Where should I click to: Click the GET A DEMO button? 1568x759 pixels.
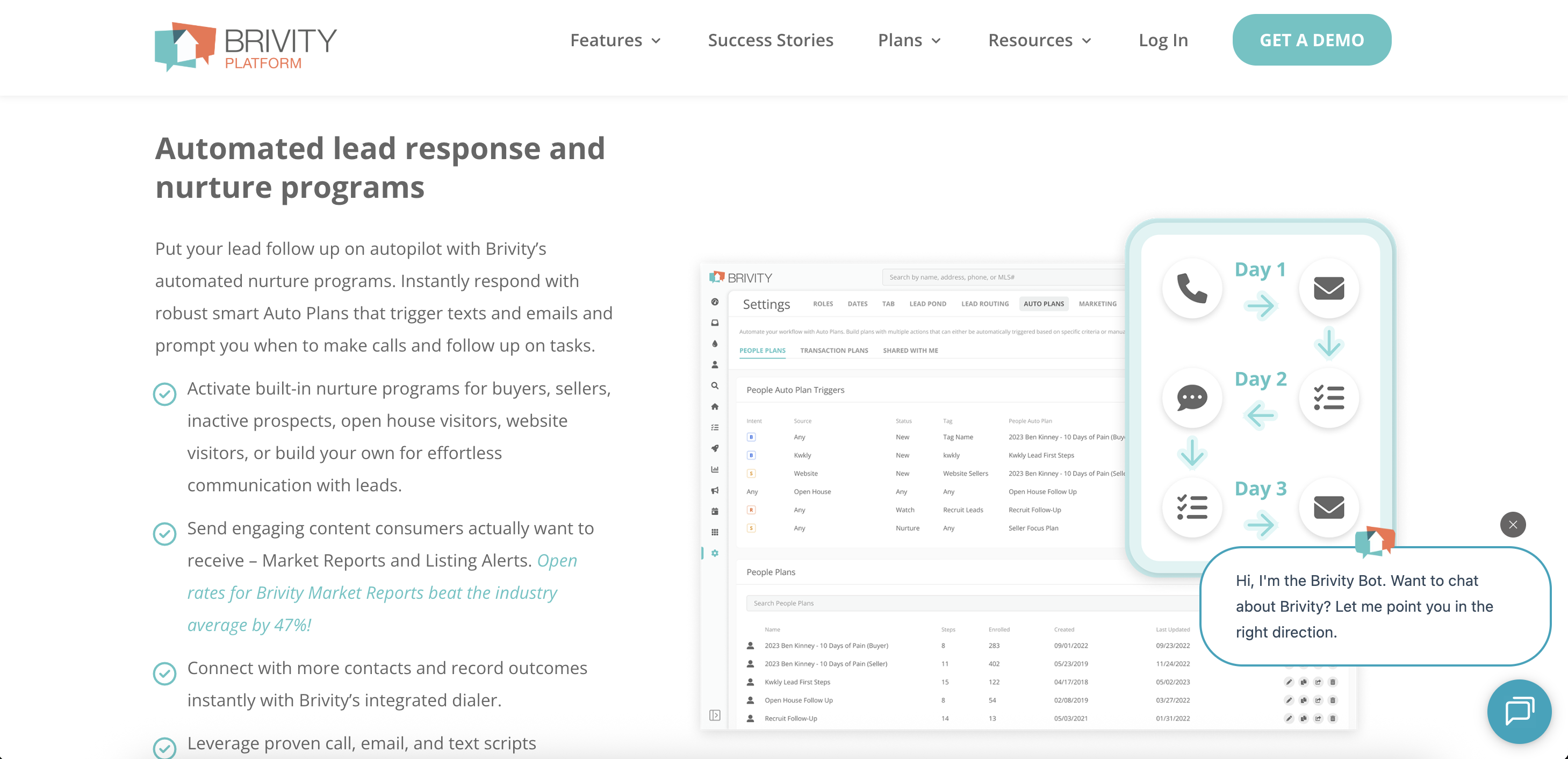[x=1312, y=40]
